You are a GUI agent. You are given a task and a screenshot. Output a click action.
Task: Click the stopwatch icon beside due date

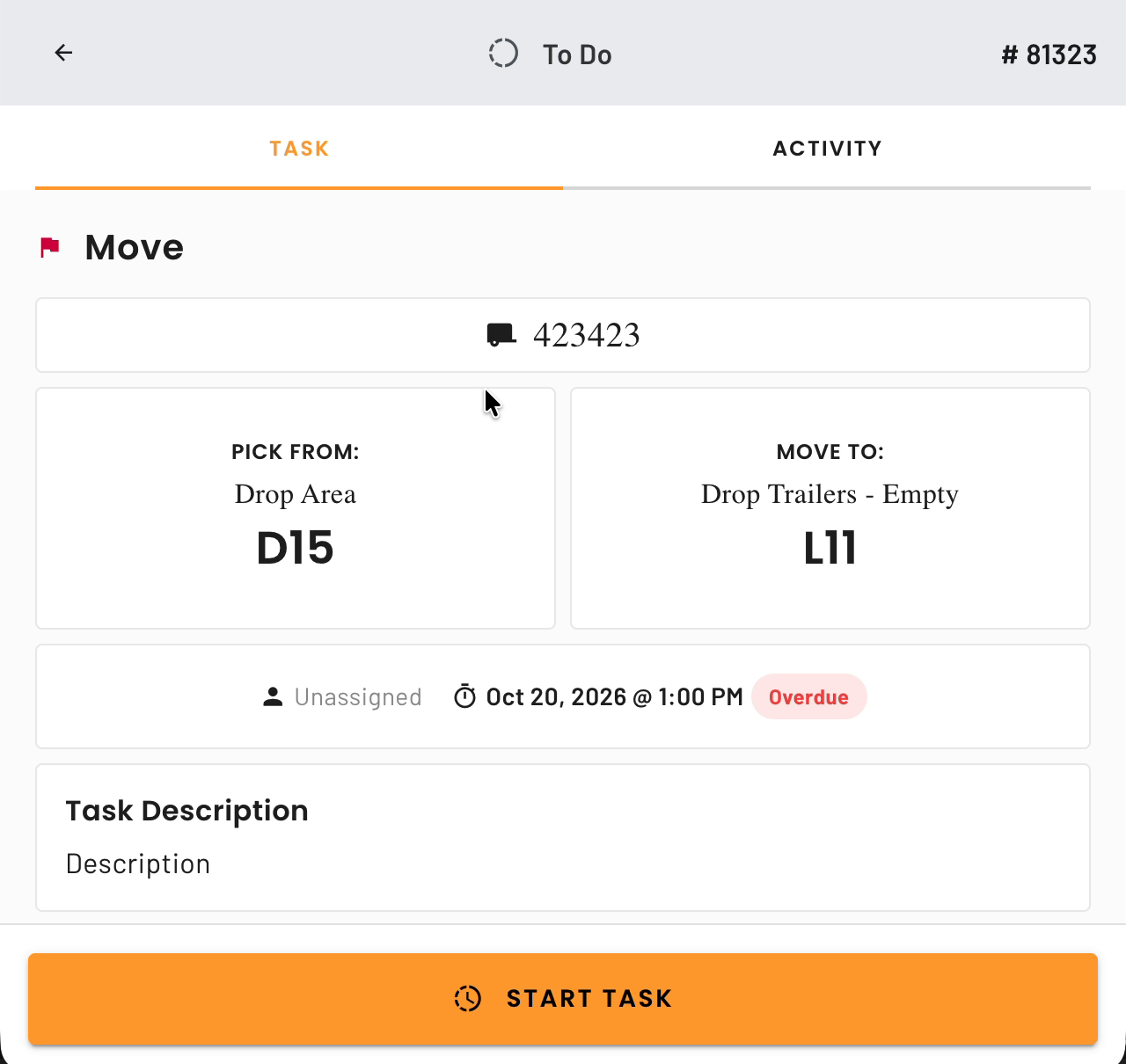point(464,697)
